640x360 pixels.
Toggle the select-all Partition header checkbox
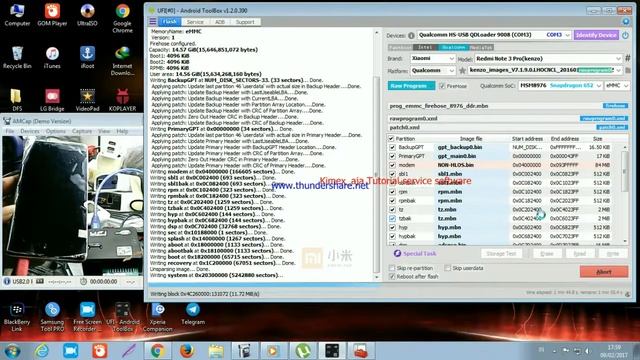pos(391,139)
